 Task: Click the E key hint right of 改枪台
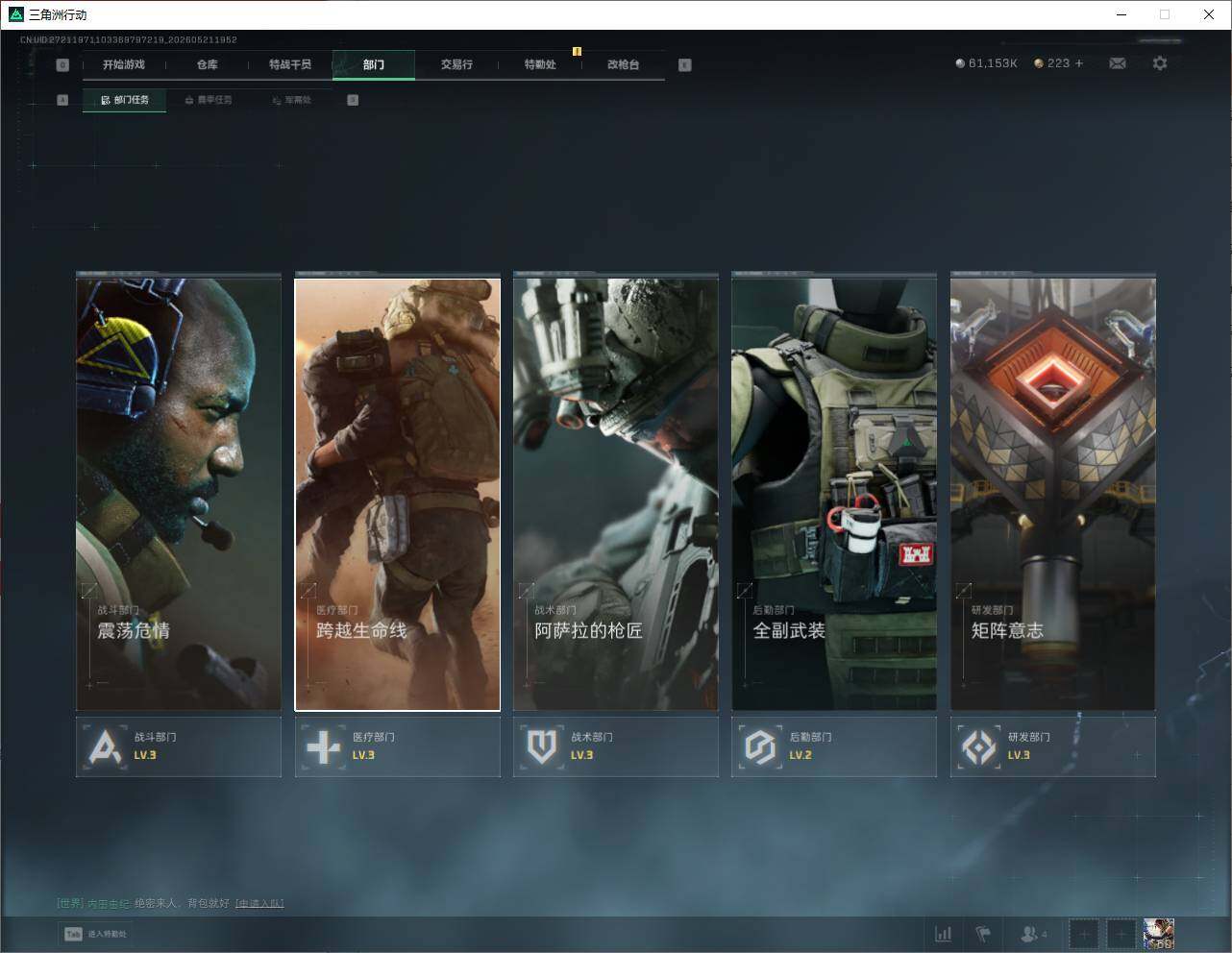tap(685, 65)
